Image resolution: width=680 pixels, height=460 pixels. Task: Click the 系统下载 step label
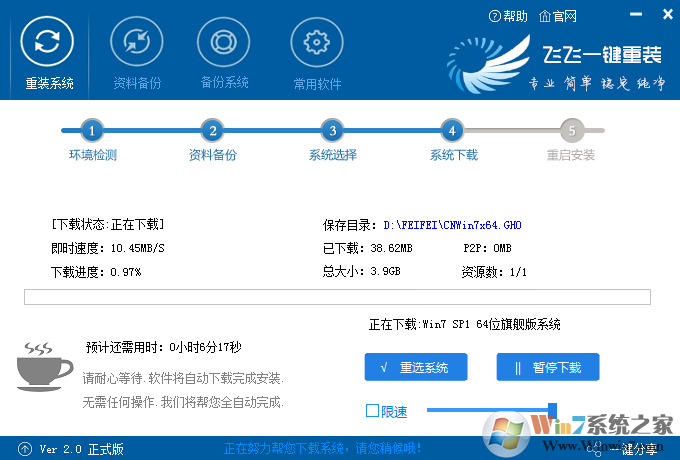tap(454, 155)
